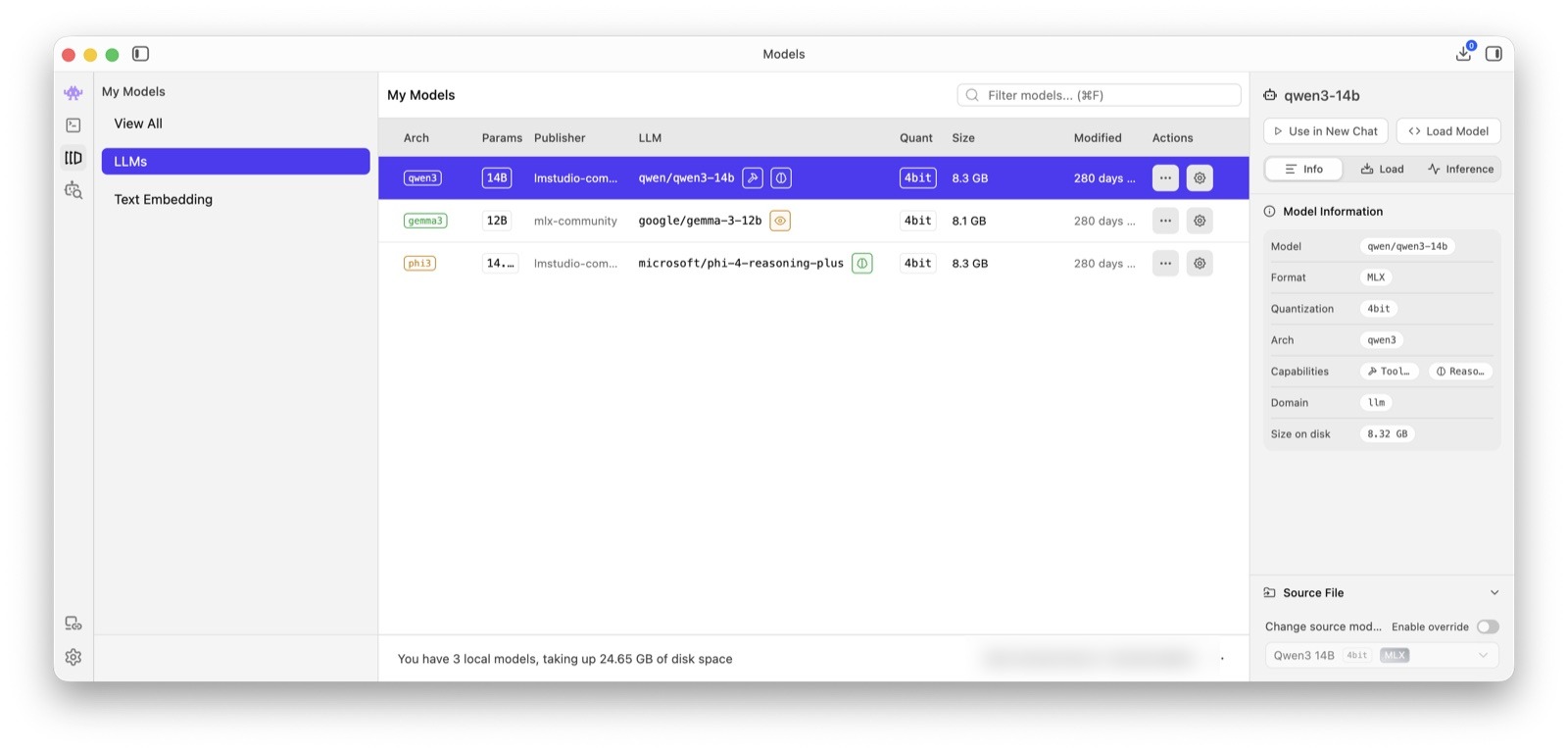Open the Developer terminal sidebar icon
The height and width of the screenshot is (752, 1568).
73,125
